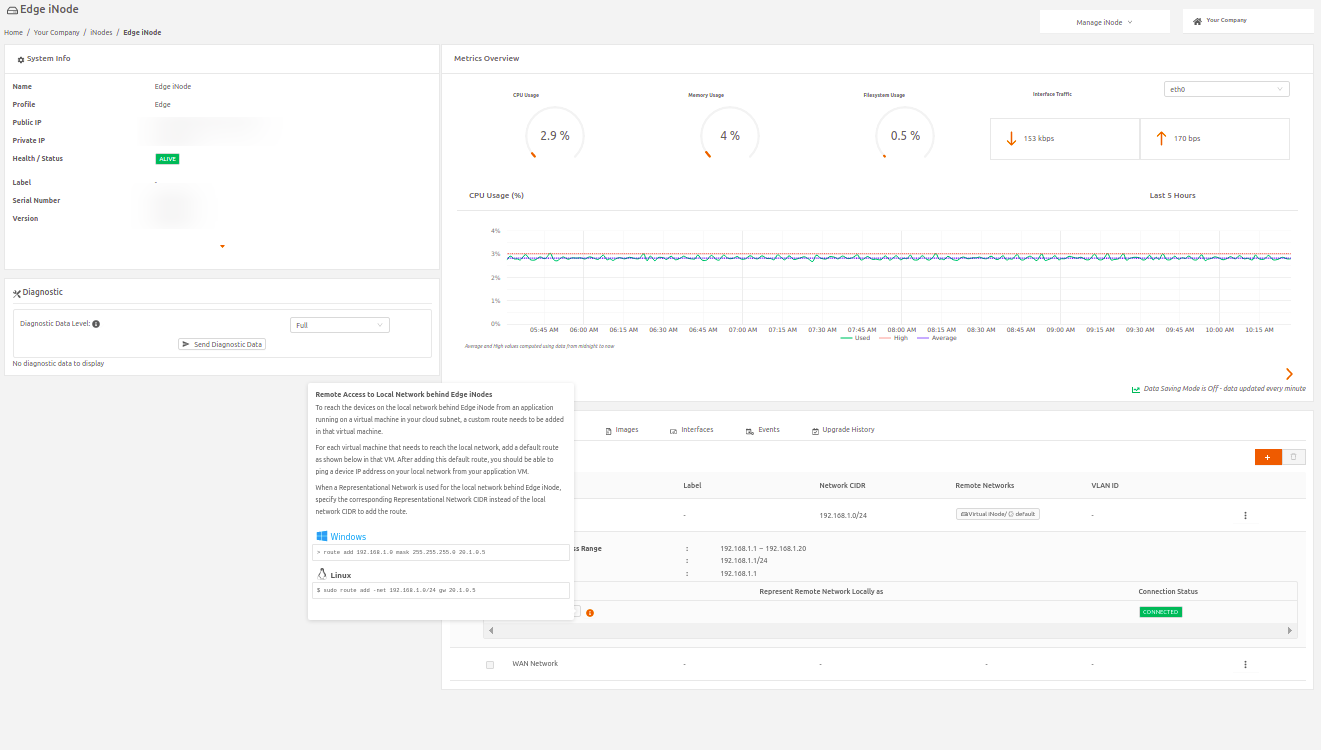Click the trash delete network button
The width and height of the screenshot is (1321, 750).
1293,457
